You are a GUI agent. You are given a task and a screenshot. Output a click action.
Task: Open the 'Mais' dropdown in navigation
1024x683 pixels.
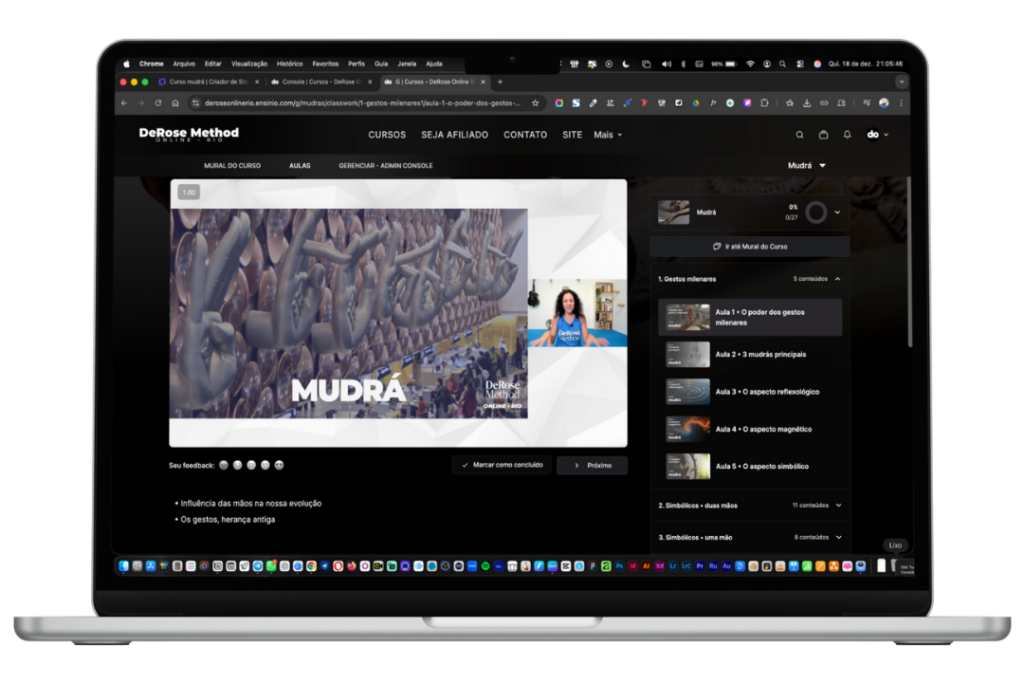[x=607, y=135]
